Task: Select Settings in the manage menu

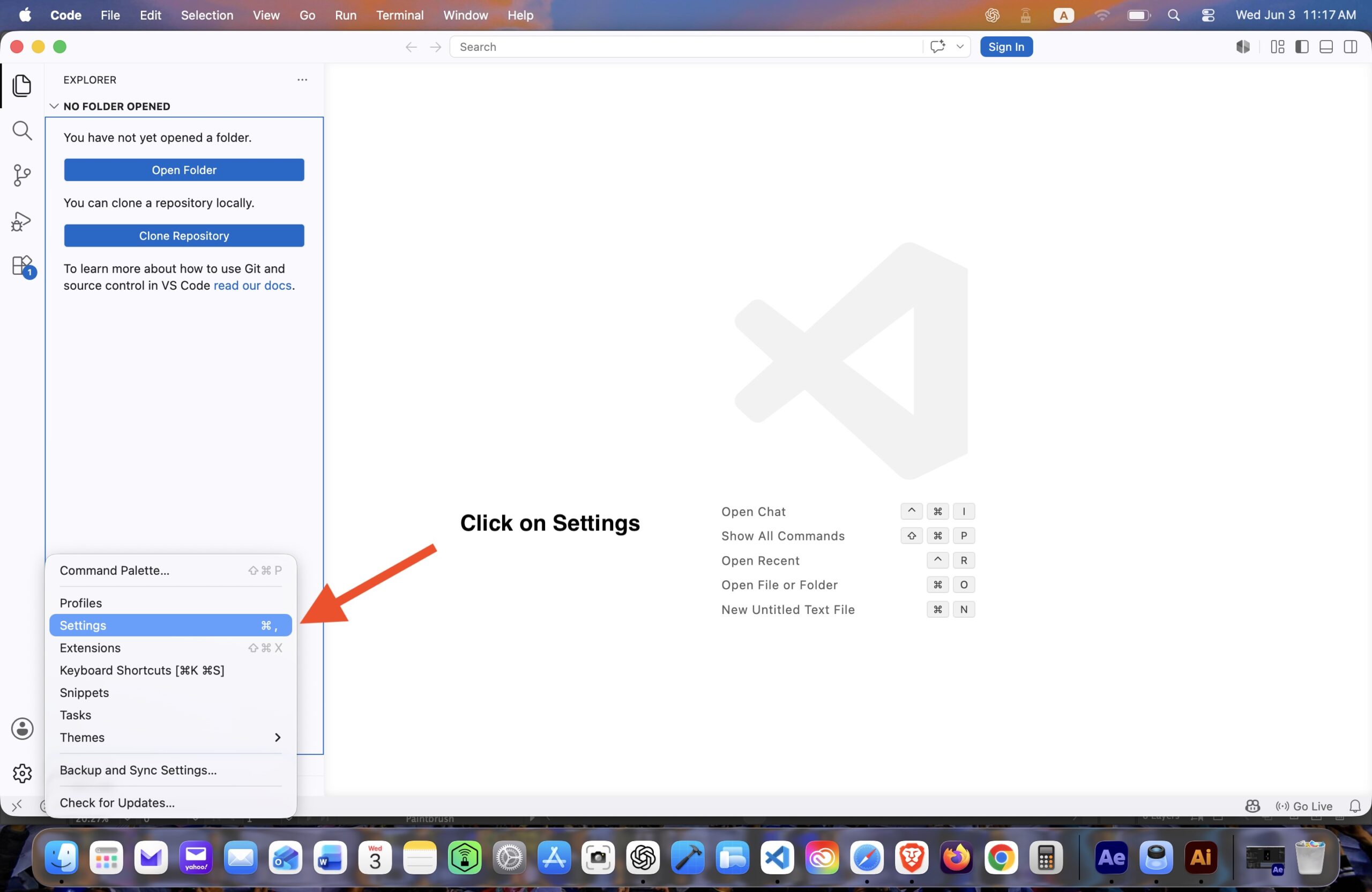Action: pos(170,625)
